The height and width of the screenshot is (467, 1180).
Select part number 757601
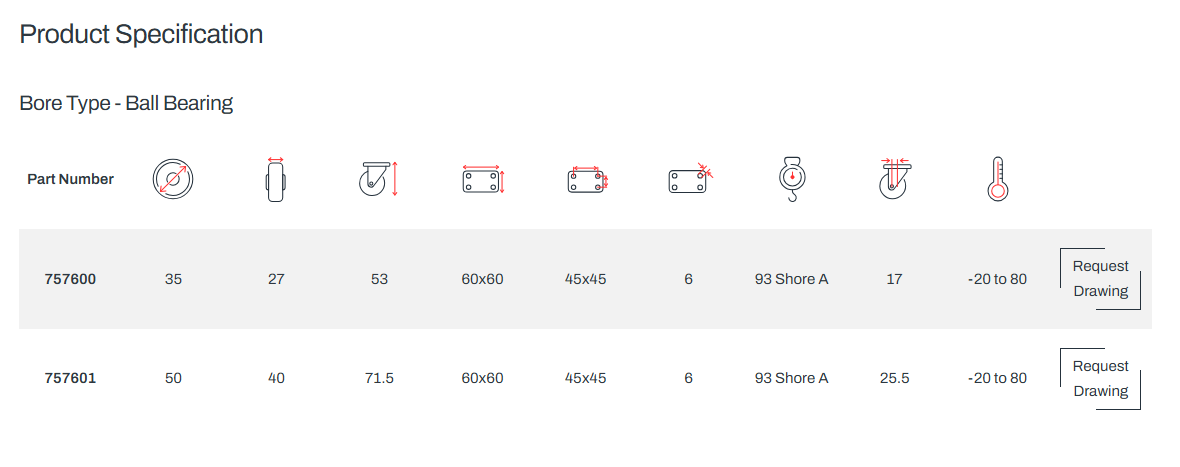(x=70, y=378)
